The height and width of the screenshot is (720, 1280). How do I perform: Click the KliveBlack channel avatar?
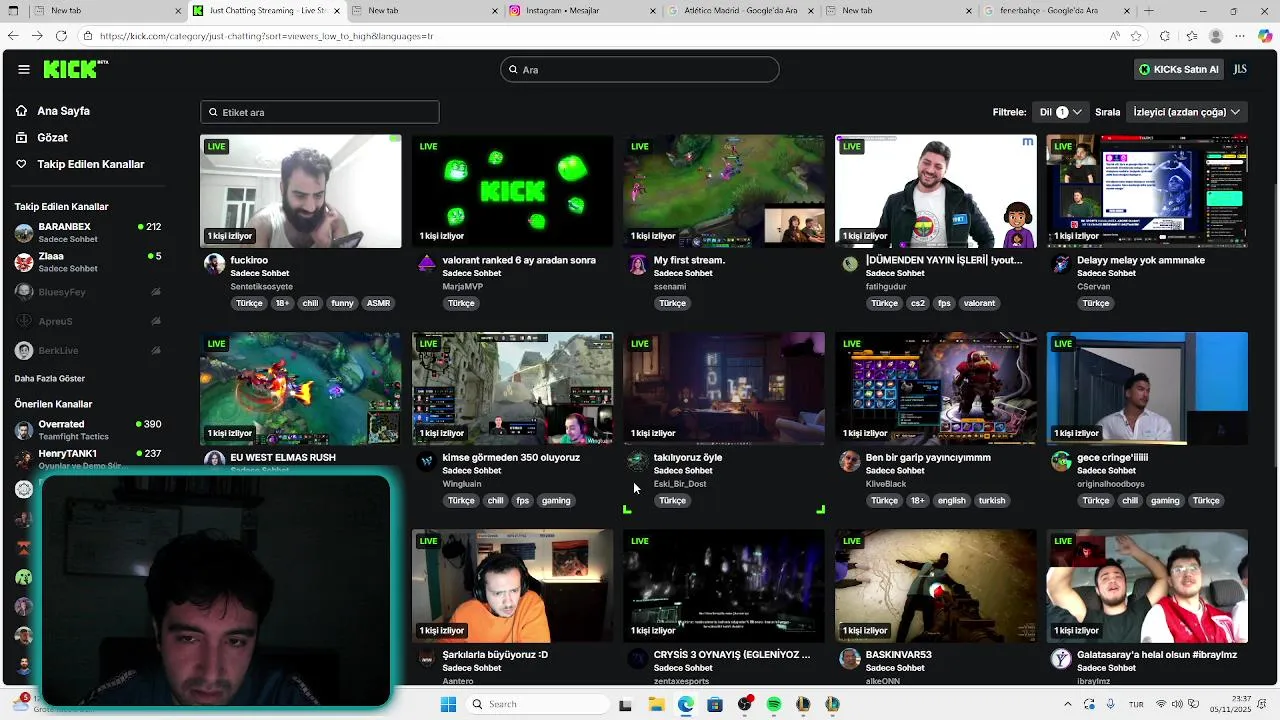850,461
